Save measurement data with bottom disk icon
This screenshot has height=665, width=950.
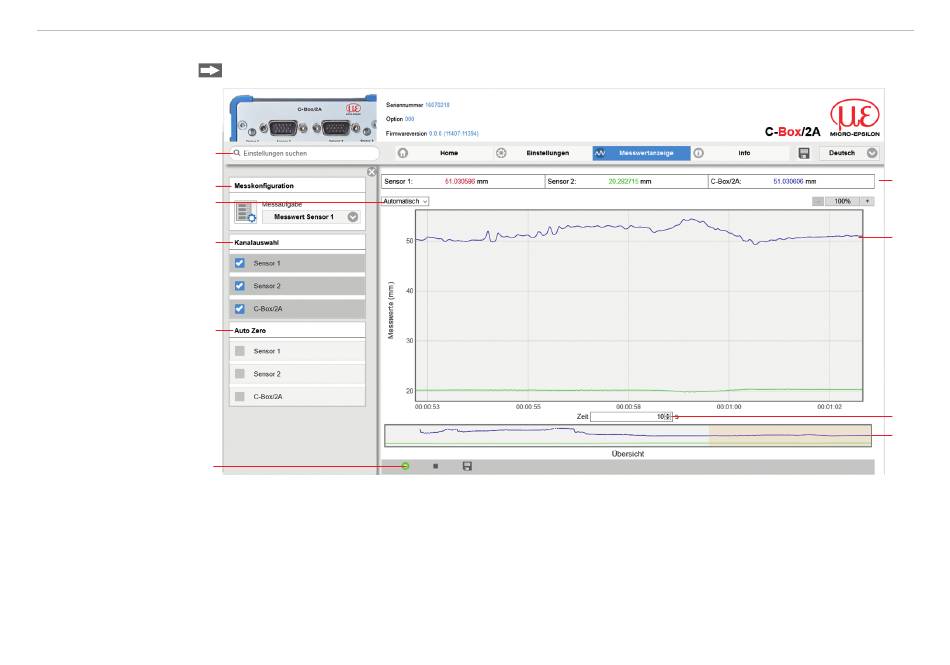pyautogui.click(x=467, y=466)
